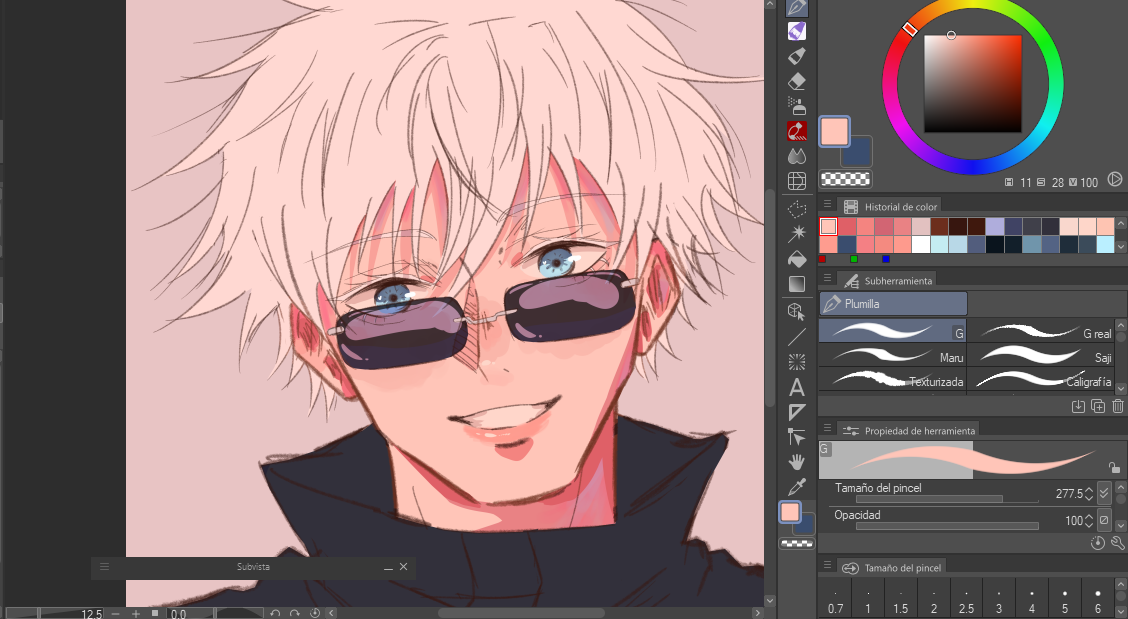The height and width of the screenshot is (619, 1128).
Task: Choose the G real pen
Action: point(1042,332)
